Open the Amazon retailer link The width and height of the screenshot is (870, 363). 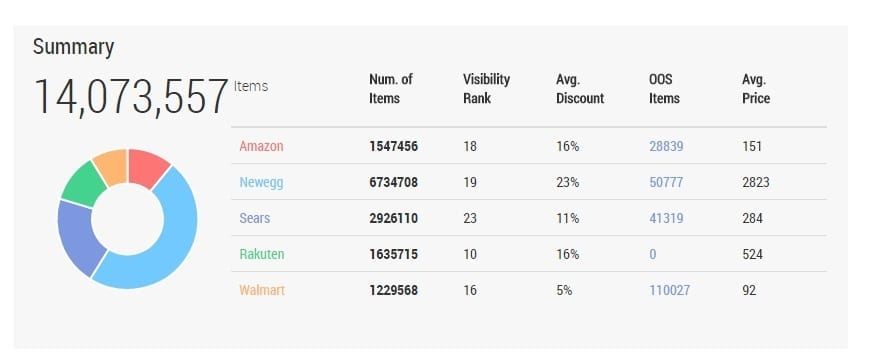pyautogui.click(x=261, y=147)
